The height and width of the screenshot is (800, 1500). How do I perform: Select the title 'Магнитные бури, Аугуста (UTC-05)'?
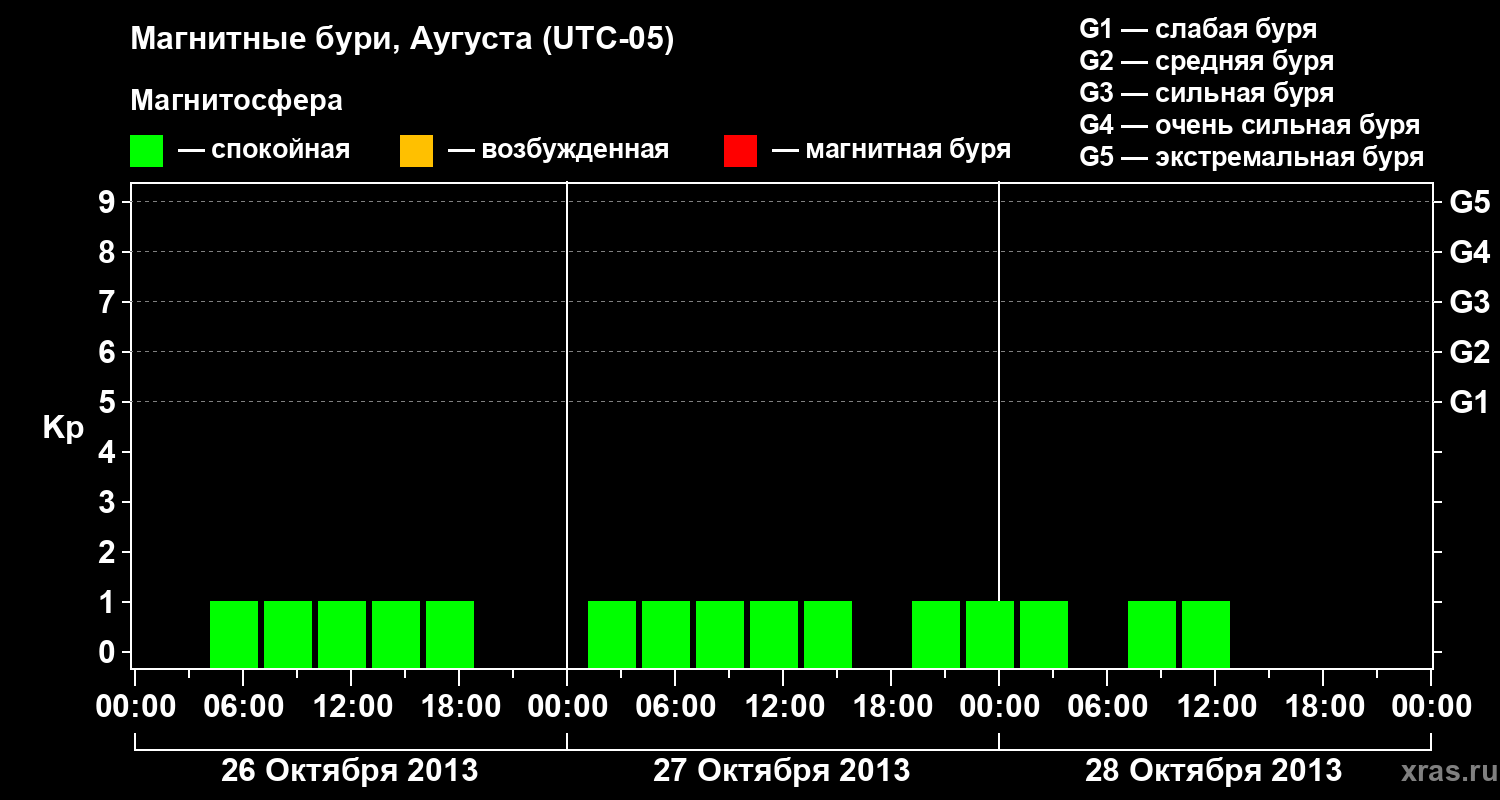tap(402, 40)
